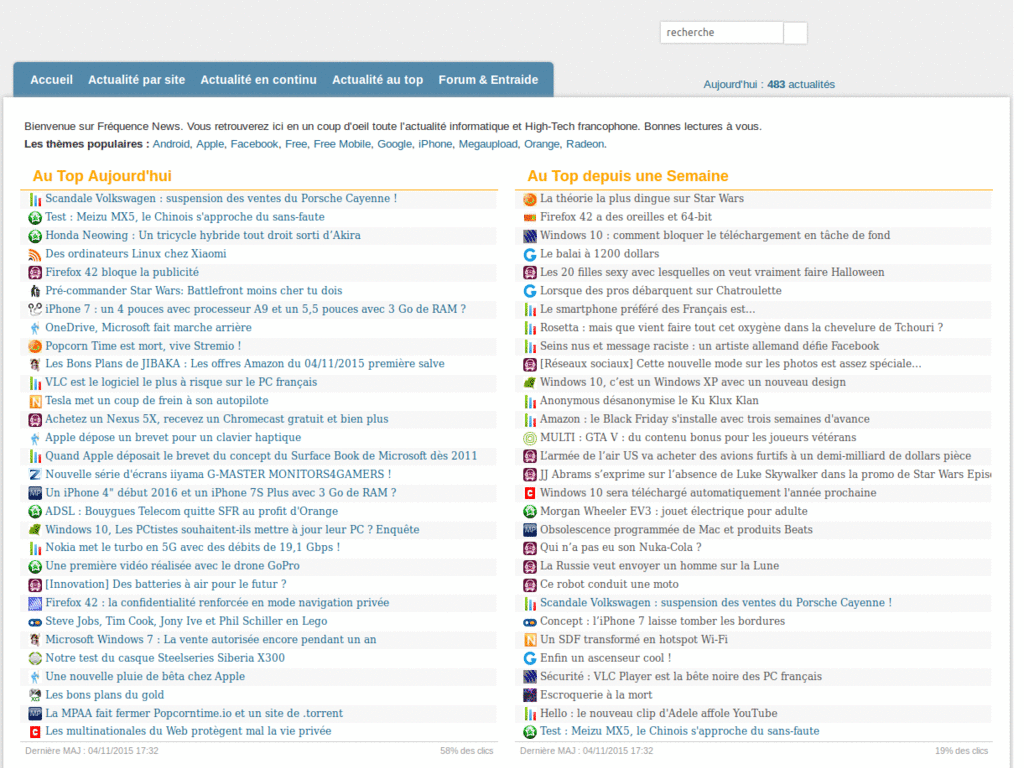The image size is (1024, 768).
Task: Open Anonymous désanonymise le Ku Klux Klan
Action: point(649,401)
